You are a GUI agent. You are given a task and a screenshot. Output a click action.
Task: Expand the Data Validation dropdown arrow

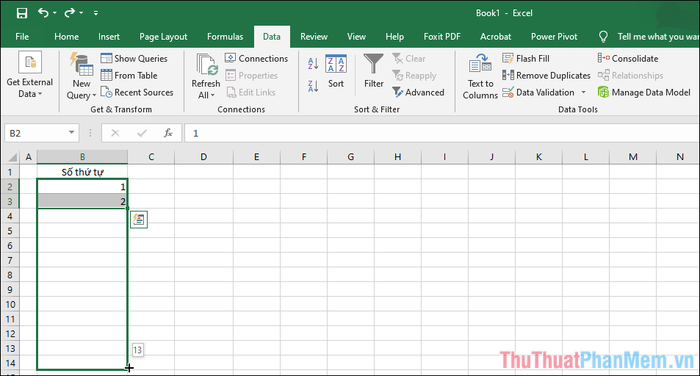[x=583, y=92]
